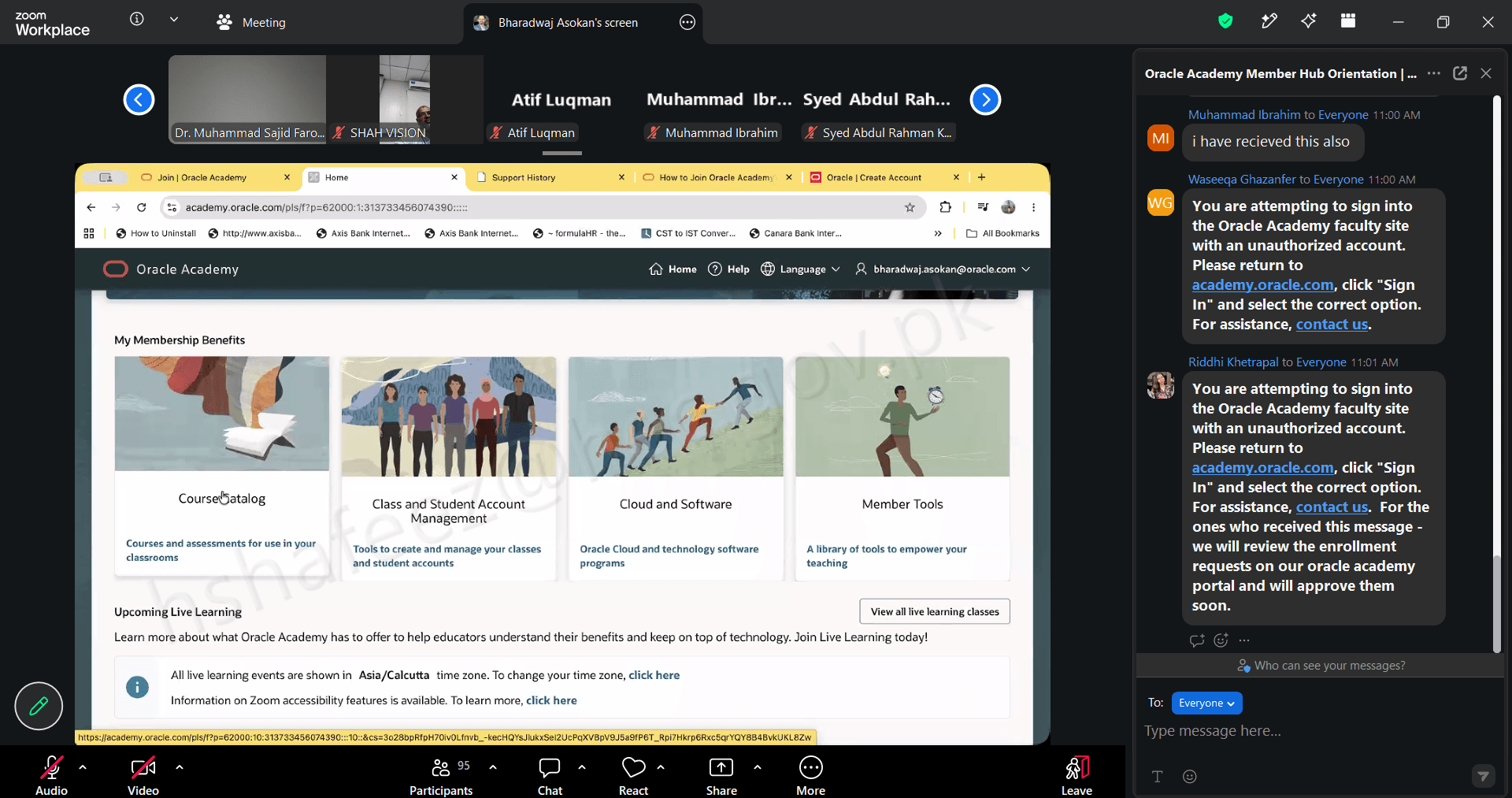Expand audio options caret
Screen dimensions: 1512x798
(83, 766)
